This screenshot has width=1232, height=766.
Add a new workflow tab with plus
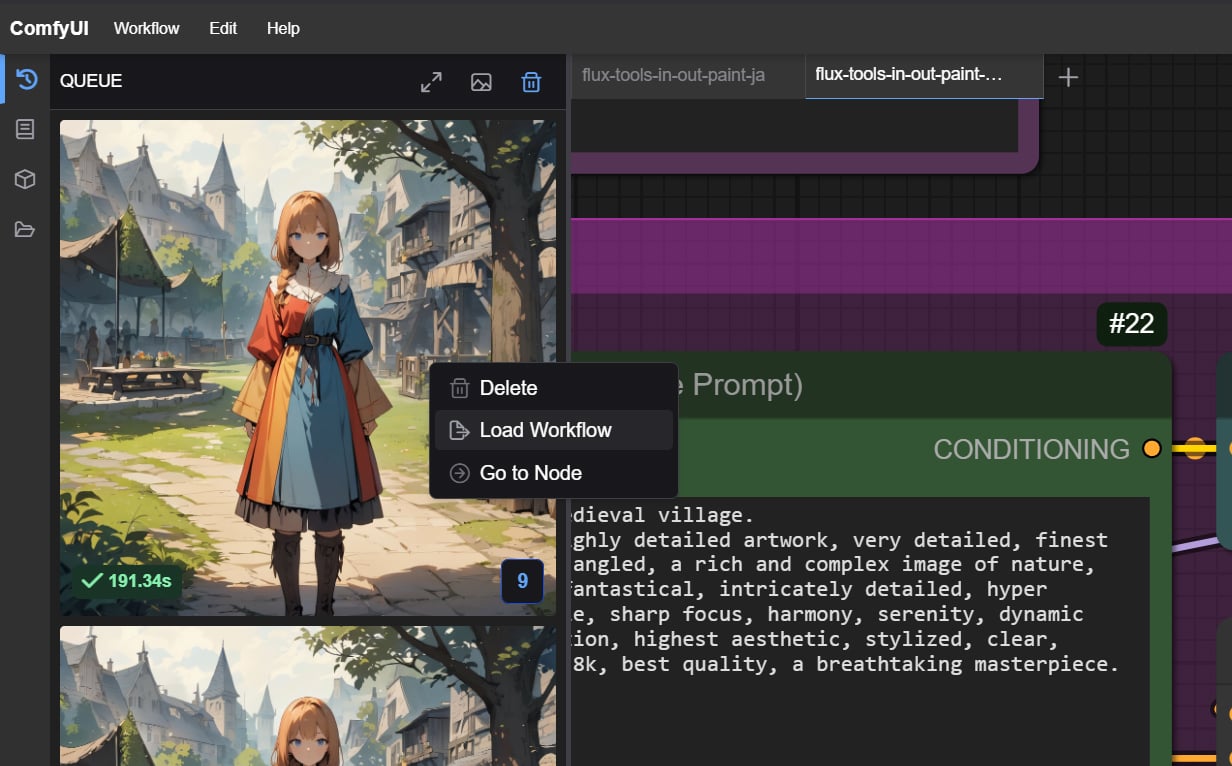click(x=1068, y=77)
